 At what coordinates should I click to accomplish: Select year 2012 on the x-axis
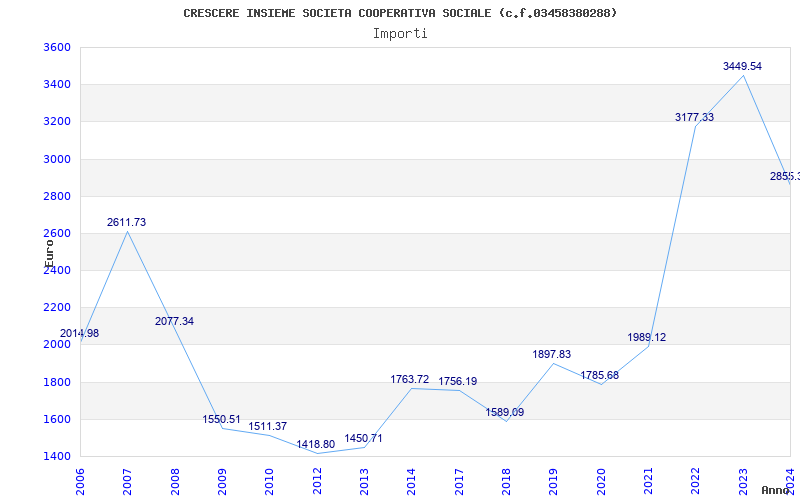(x=317, y=479)
